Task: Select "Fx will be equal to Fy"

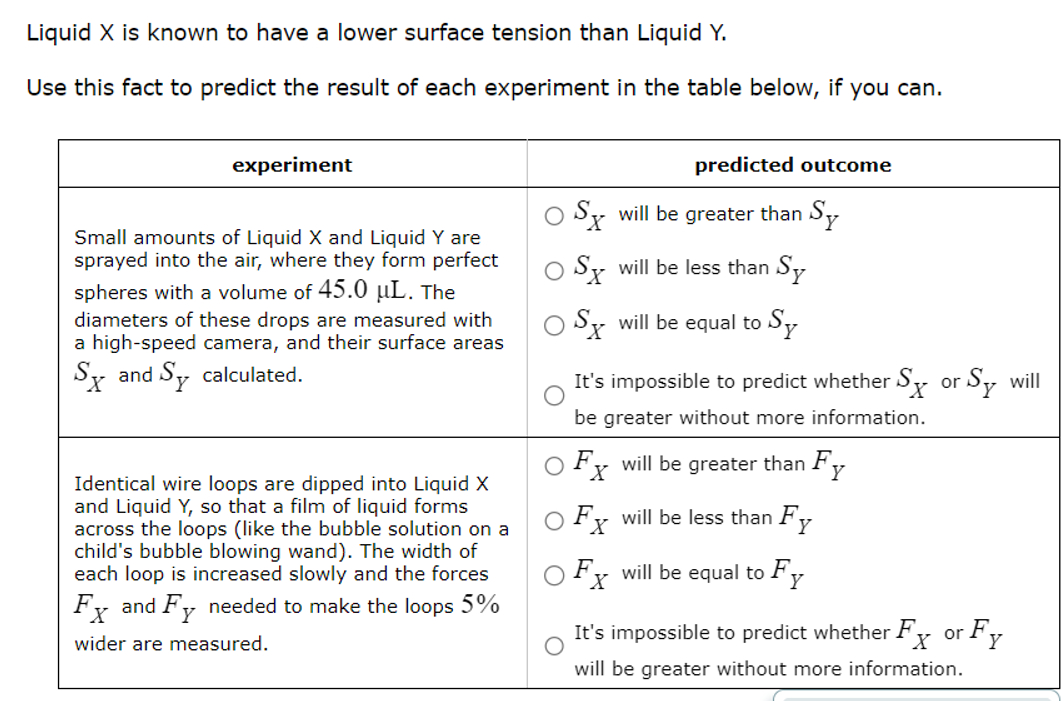Action: pos(554,572)
